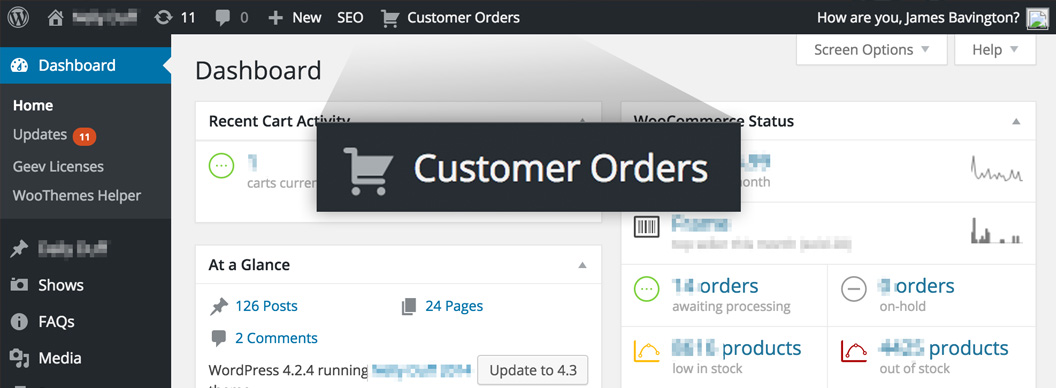1056x388 pixels.
Task: Open products low in stock link
Action: 737,348
